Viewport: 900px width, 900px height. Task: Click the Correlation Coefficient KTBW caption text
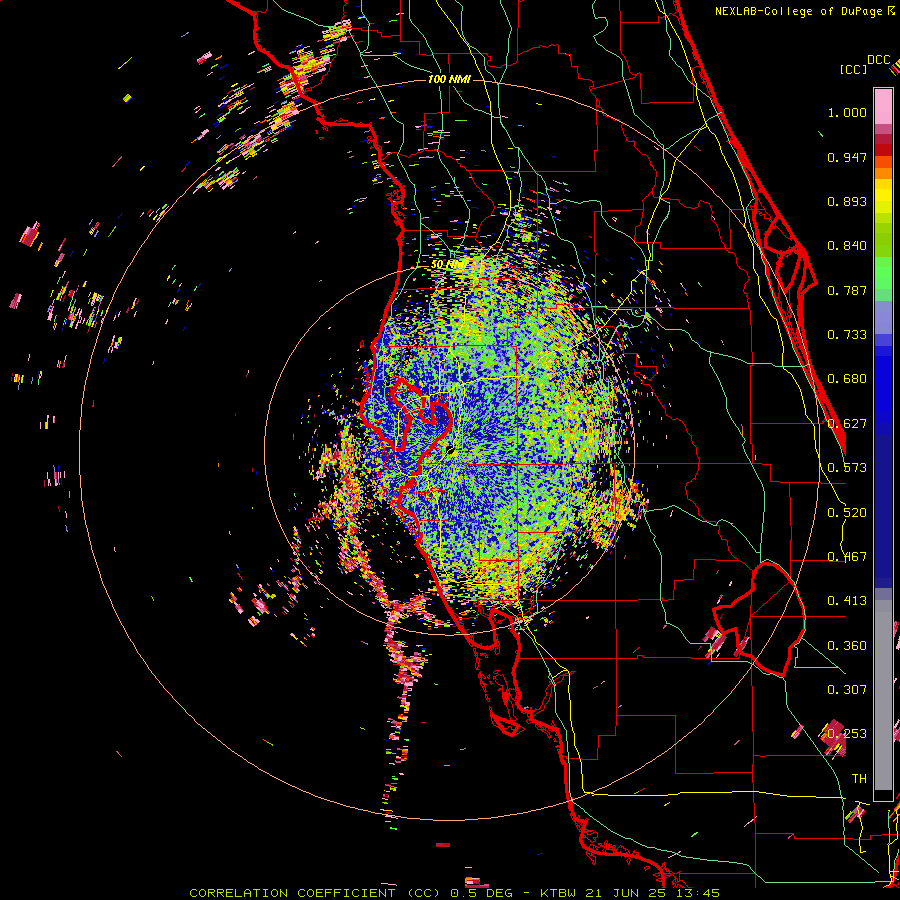[454, 893]
